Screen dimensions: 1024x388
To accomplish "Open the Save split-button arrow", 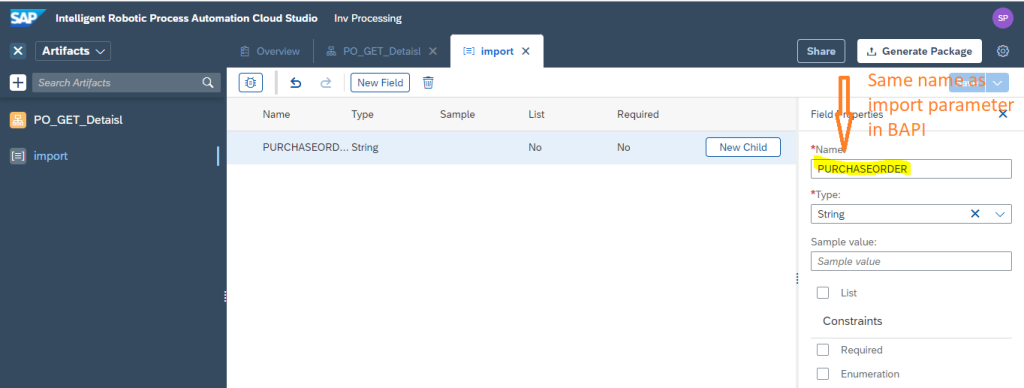I will 997,83.
